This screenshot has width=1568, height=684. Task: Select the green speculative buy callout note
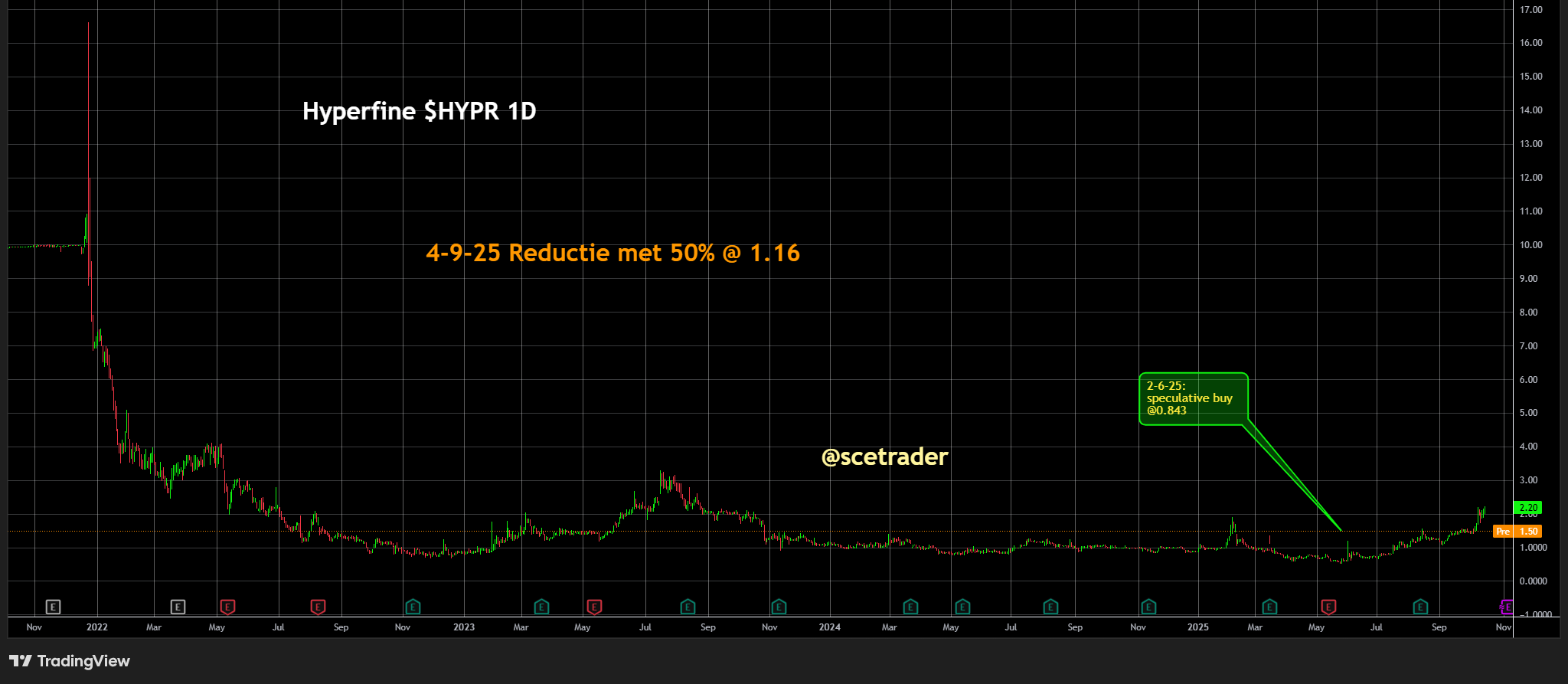point(1193,398)
